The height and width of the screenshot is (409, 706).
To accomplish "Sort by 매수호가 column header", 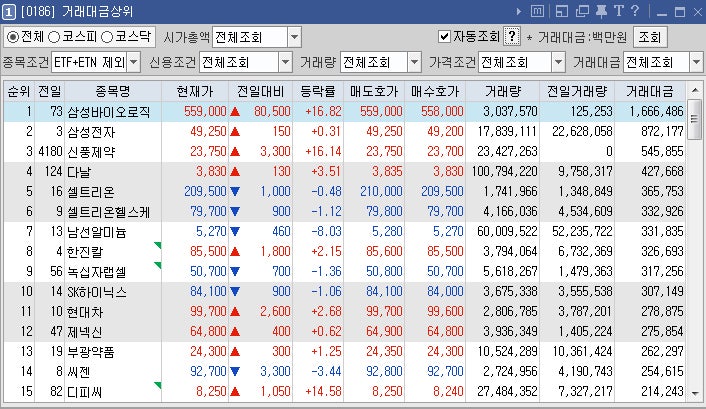I will [435, 91].
